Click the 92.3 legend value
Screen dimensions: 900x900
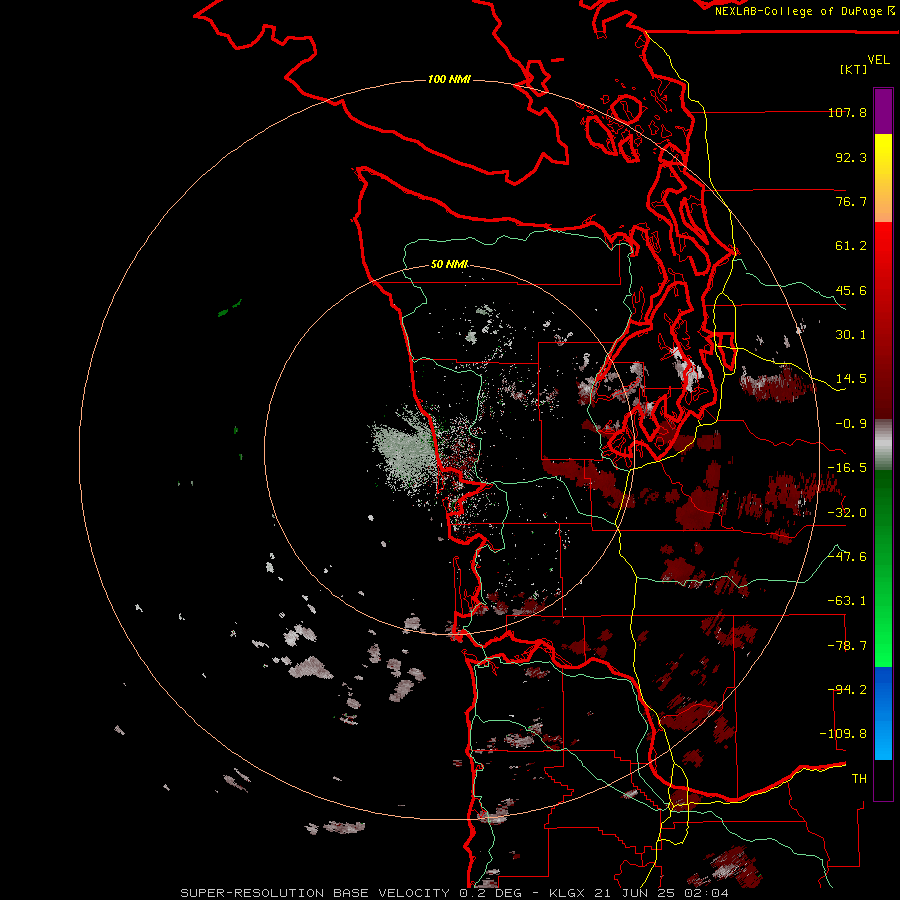point(851,157)
